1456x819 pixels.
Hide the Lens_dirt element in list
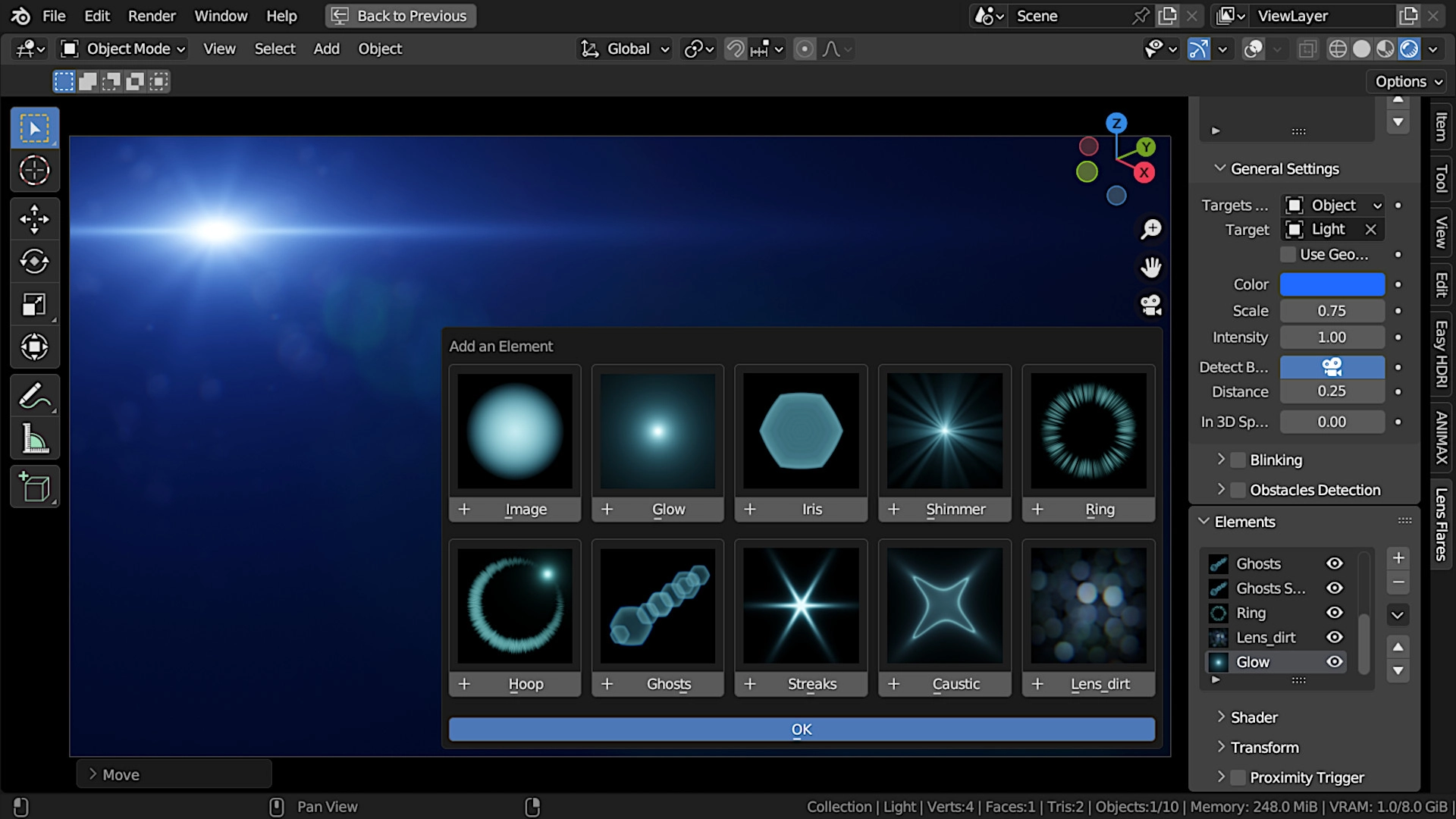(1335, 637)
